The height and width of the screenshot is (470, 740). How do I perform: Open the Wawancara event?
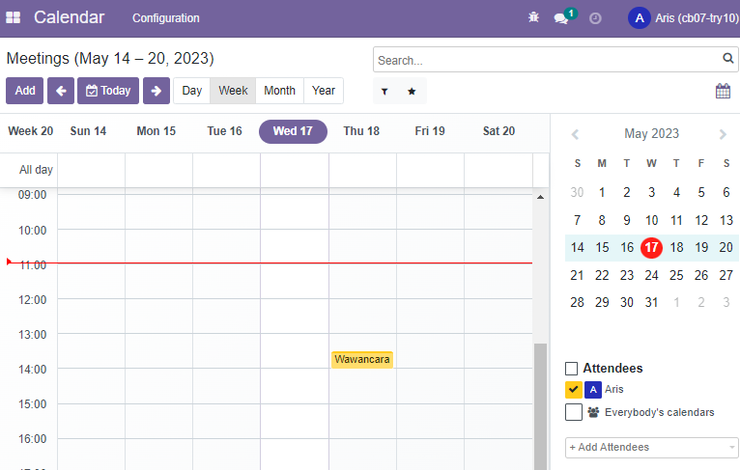[362, 360]
